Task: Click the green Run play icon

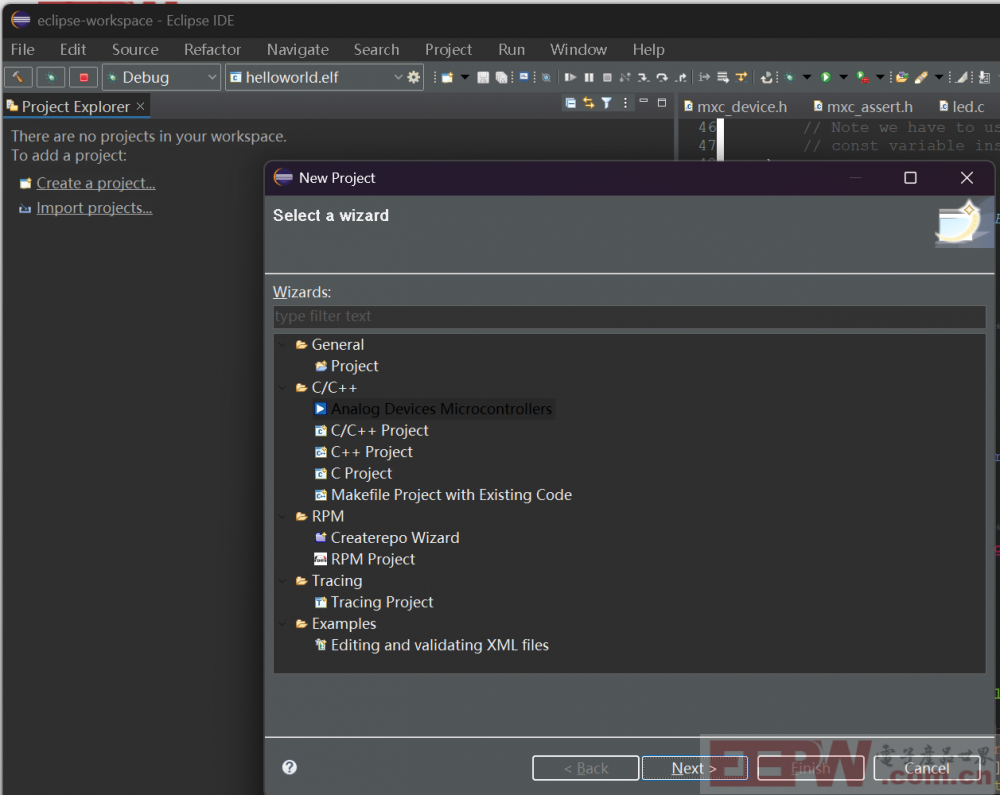Action: (x=826, y=77)
